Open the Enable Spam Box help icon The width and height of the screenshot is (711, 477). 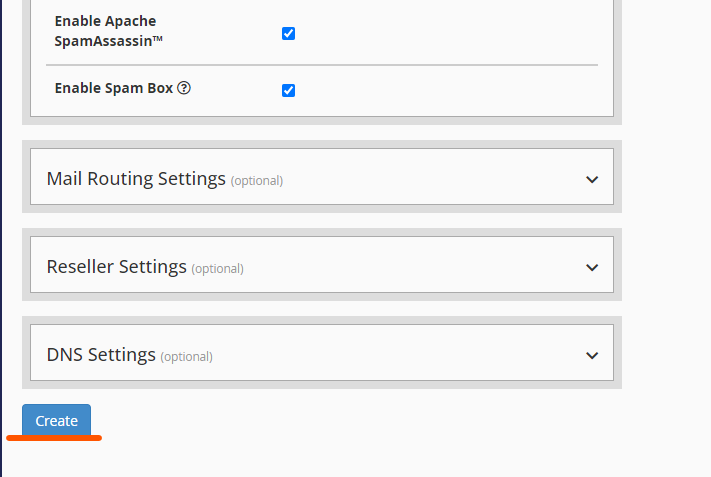coord(184,88)
